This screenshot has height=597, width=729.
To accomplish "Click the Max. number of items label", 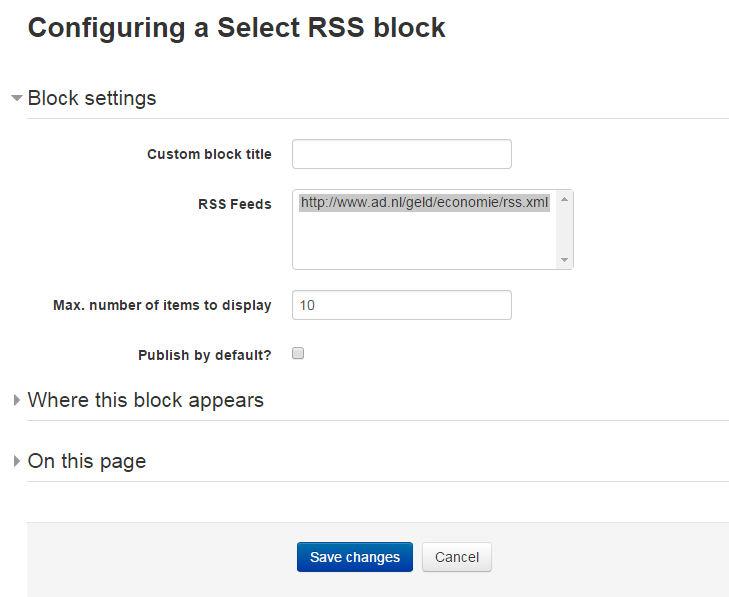I will tap(162, 305).
